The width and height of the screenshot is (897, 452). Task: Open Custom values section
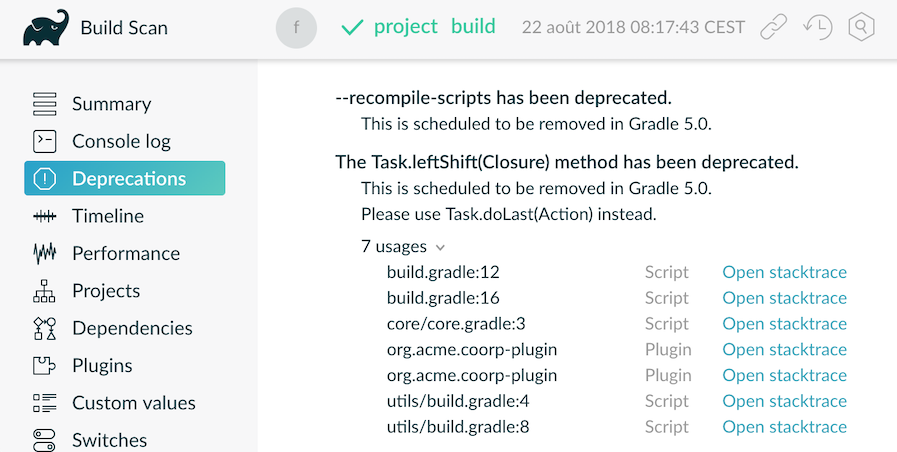pyautogui.click(x=133, y=403)
